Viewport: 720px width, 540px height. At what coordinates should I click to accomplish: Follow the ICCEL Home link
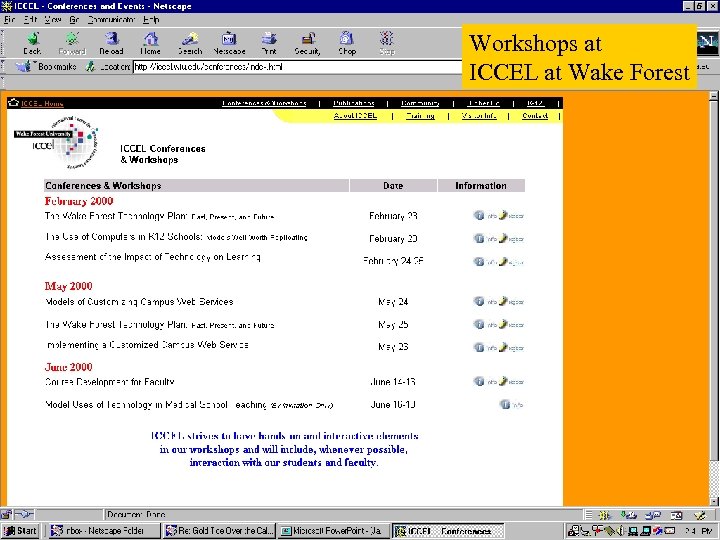42,103
